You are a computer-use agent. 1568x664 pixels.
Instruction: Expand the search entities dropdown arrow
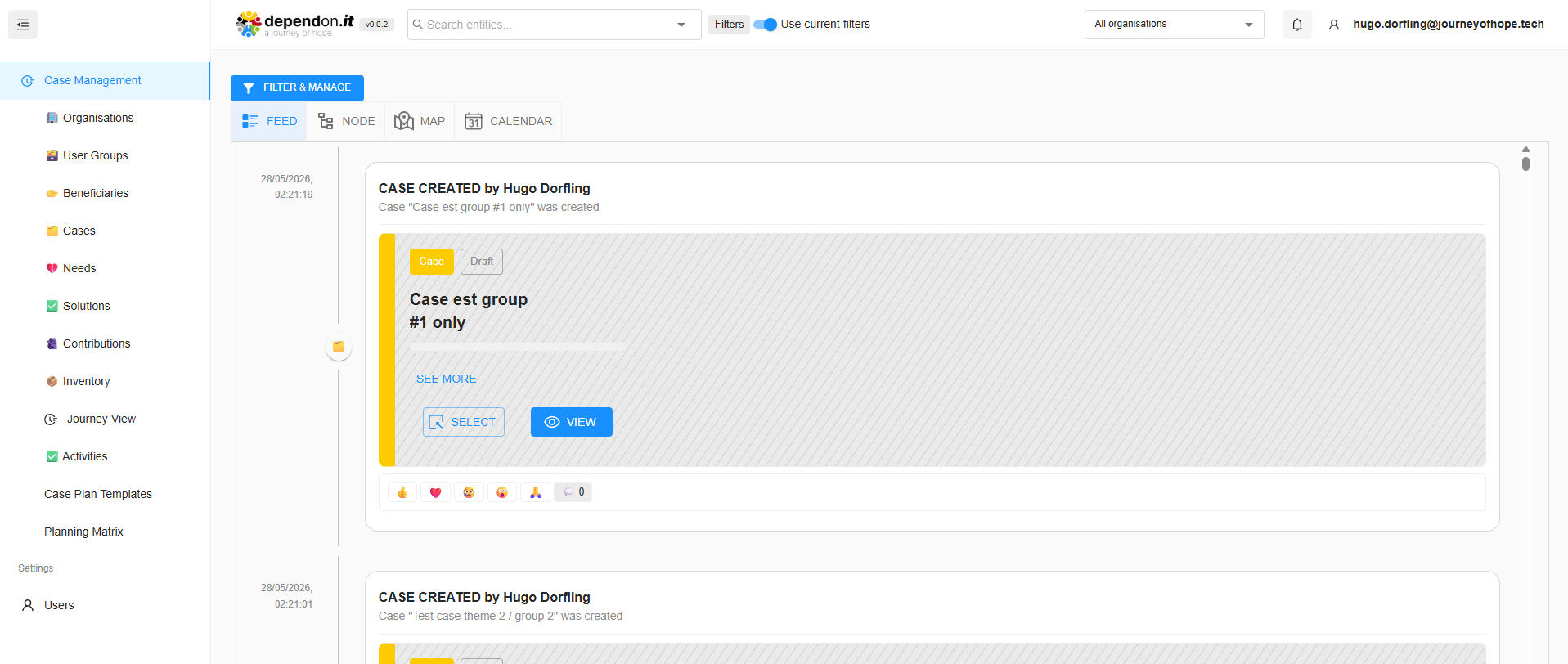pos(681,25)
